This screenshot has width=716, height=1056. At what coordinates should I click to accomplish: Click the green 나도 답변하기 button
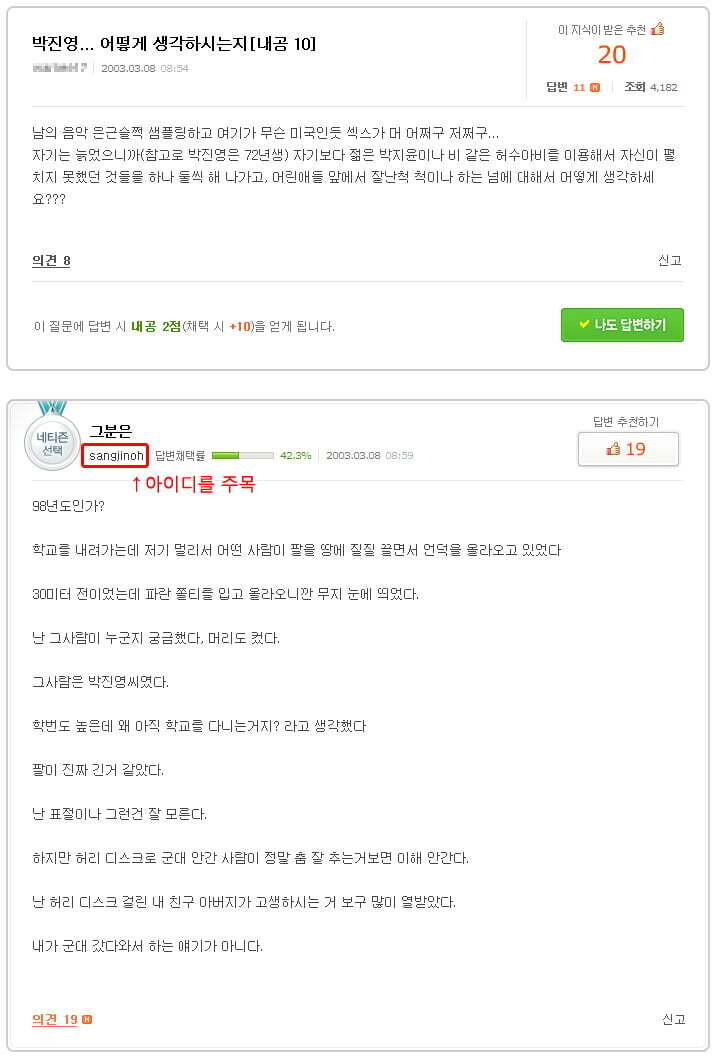(622, 325)
